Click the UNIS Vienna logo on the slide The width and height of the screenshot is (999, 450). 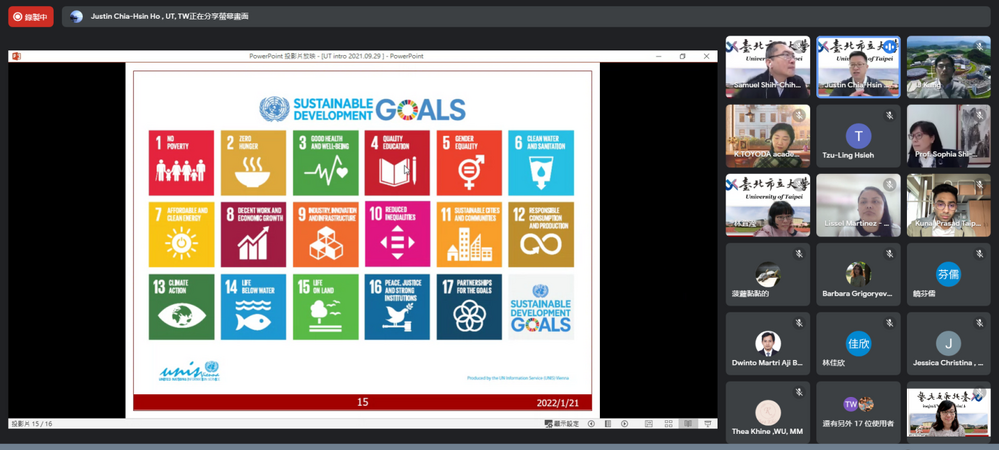point(189,371)
